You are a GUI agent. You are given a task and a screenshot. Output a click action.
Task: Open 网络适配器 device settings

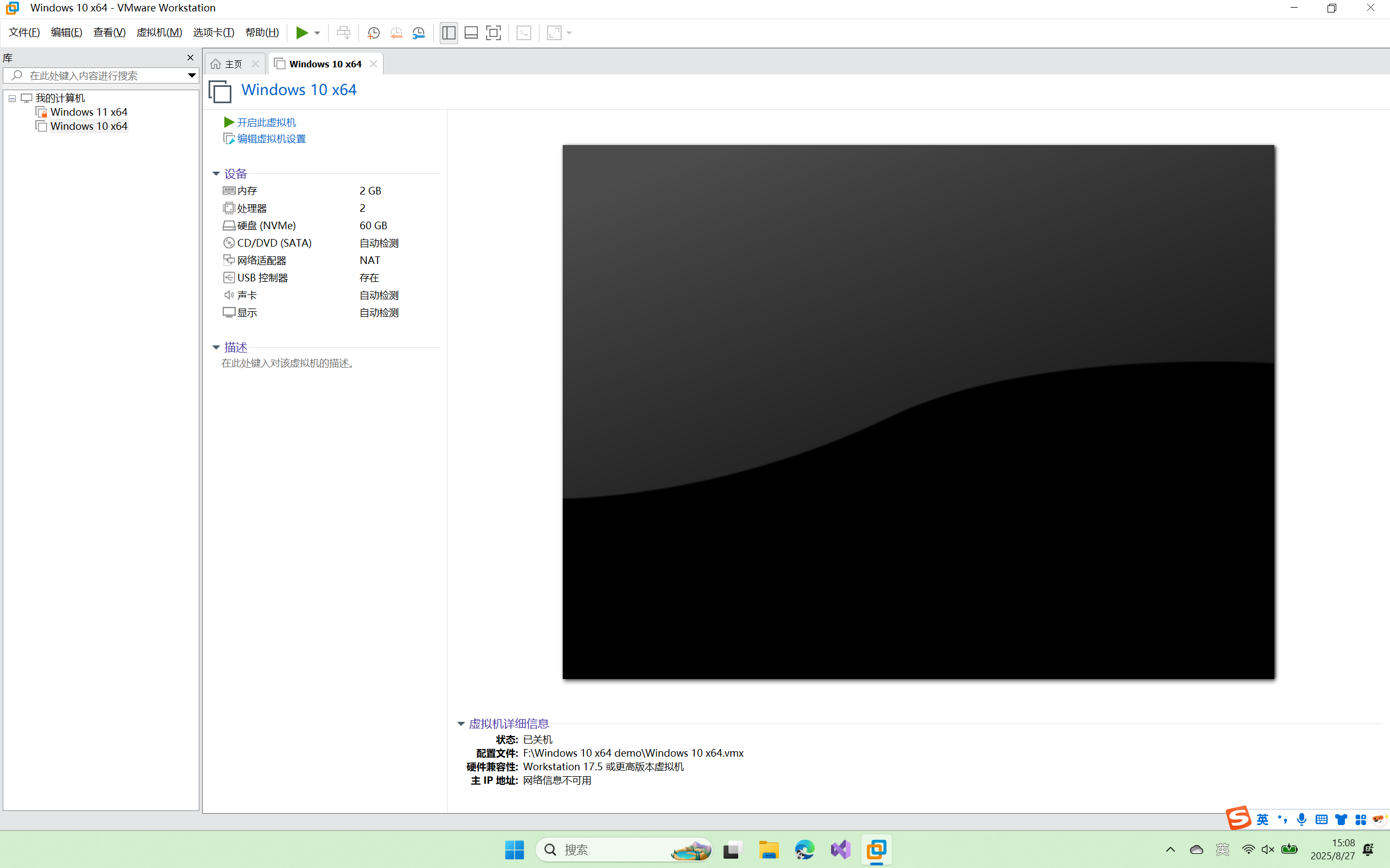(x=262, y=260)
